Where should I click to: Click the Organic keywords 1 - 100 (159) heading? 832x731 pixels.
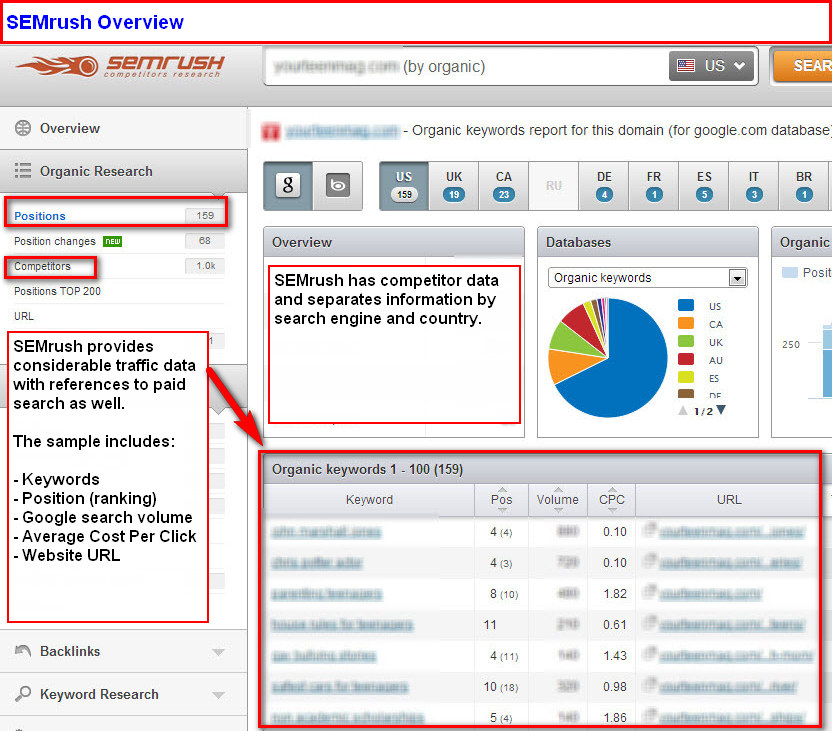(367, 469)
